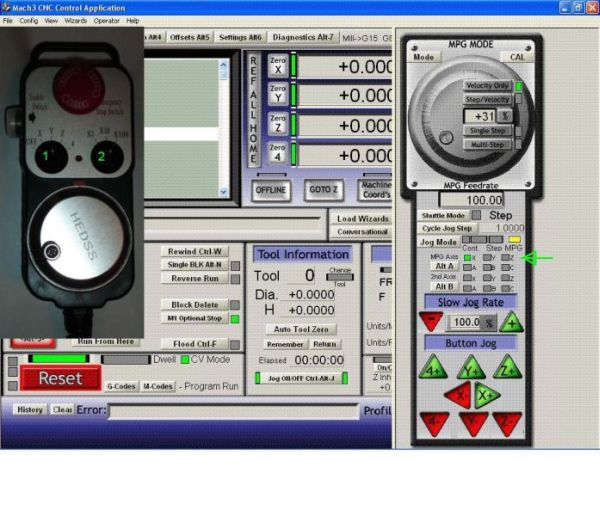Click the Tool number field
The height and width of the screenshot is (516, 600).
301,276
